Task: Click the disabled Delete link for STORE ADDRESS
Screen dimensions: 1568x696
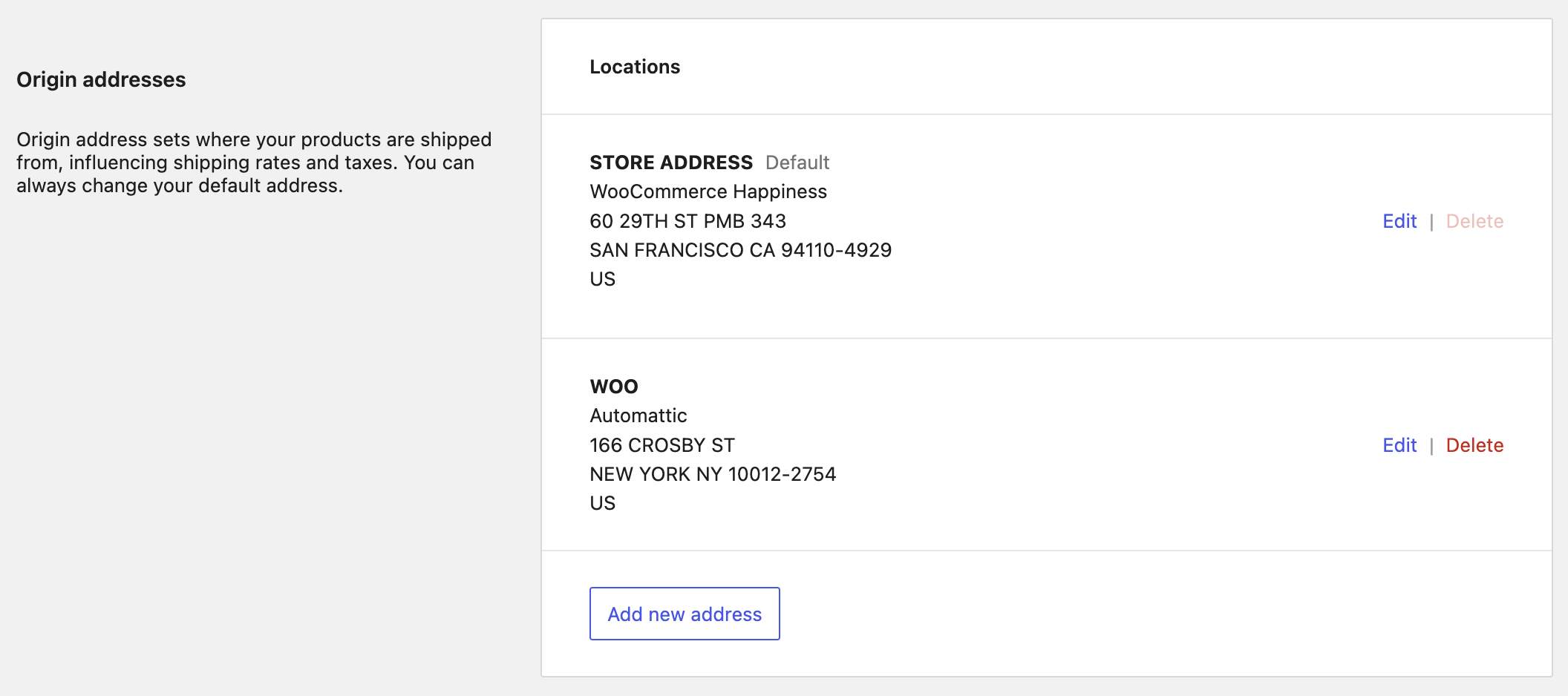Action: point(1474,221)
